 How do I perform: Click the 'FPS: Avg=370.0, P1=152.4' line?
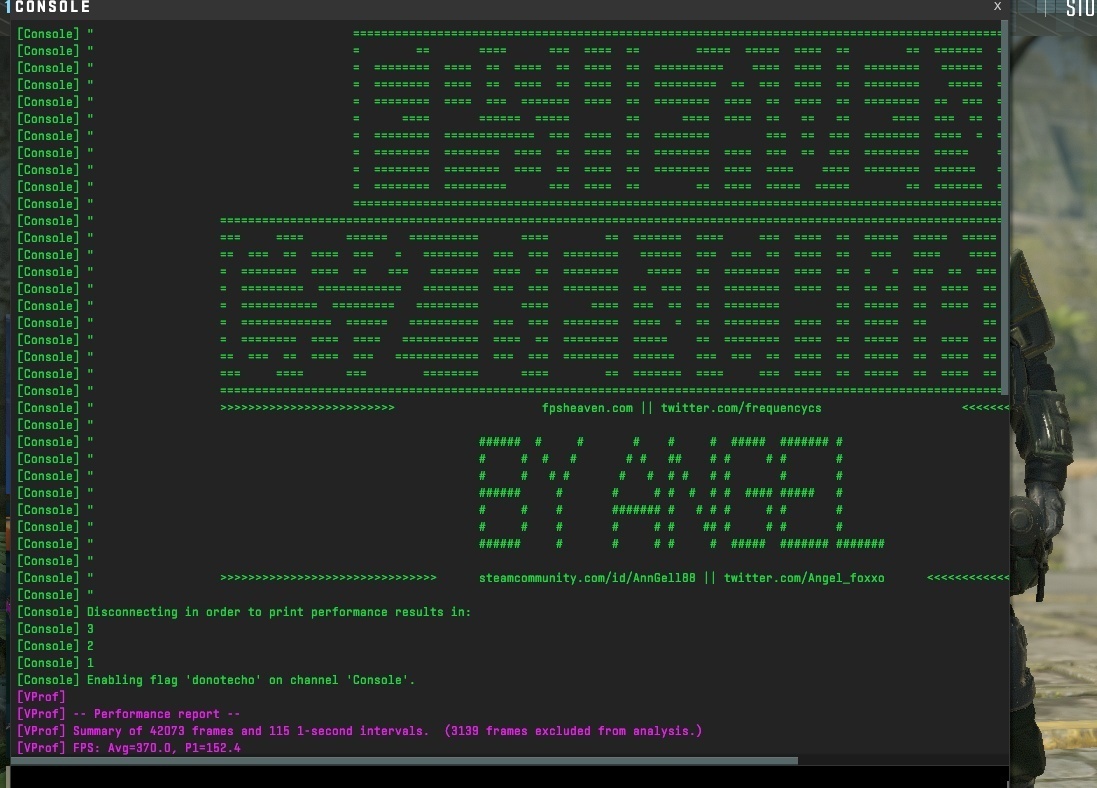156,748
